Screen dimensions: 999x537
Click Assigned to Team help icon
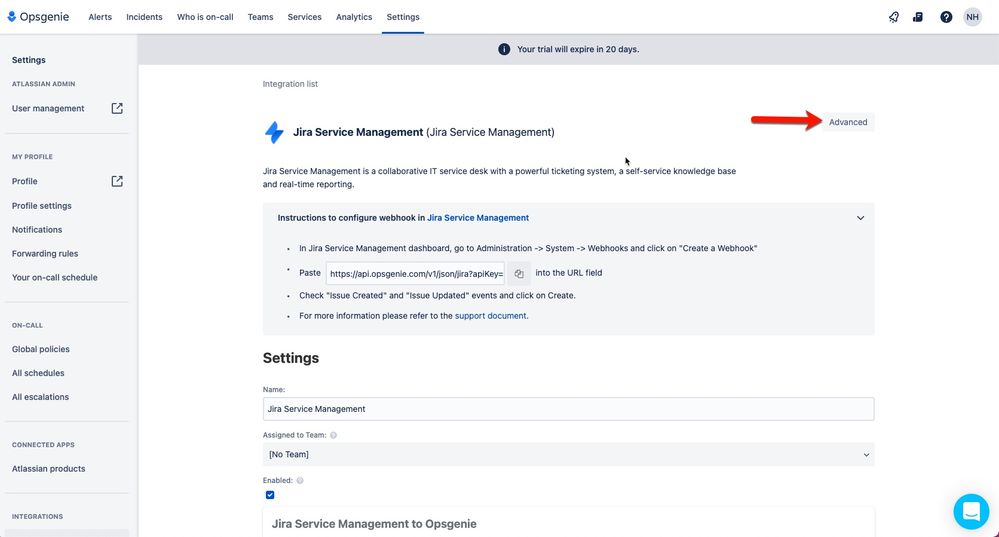[x=333, y=435]
